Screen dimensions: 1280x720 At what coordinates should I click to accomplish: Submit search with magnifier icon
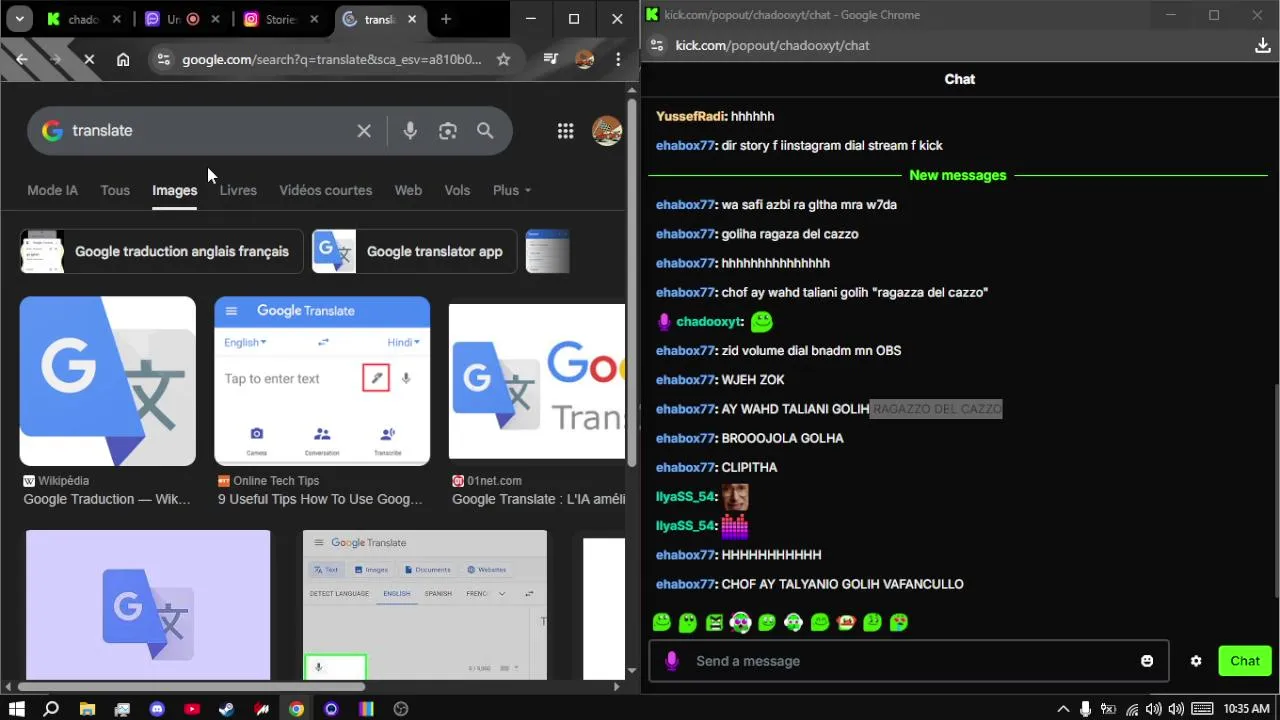click(485, 131)
